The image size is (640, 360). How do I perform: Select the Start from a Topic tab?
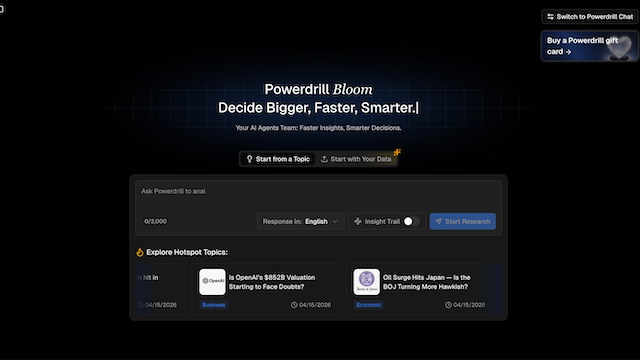click(278, 159)
